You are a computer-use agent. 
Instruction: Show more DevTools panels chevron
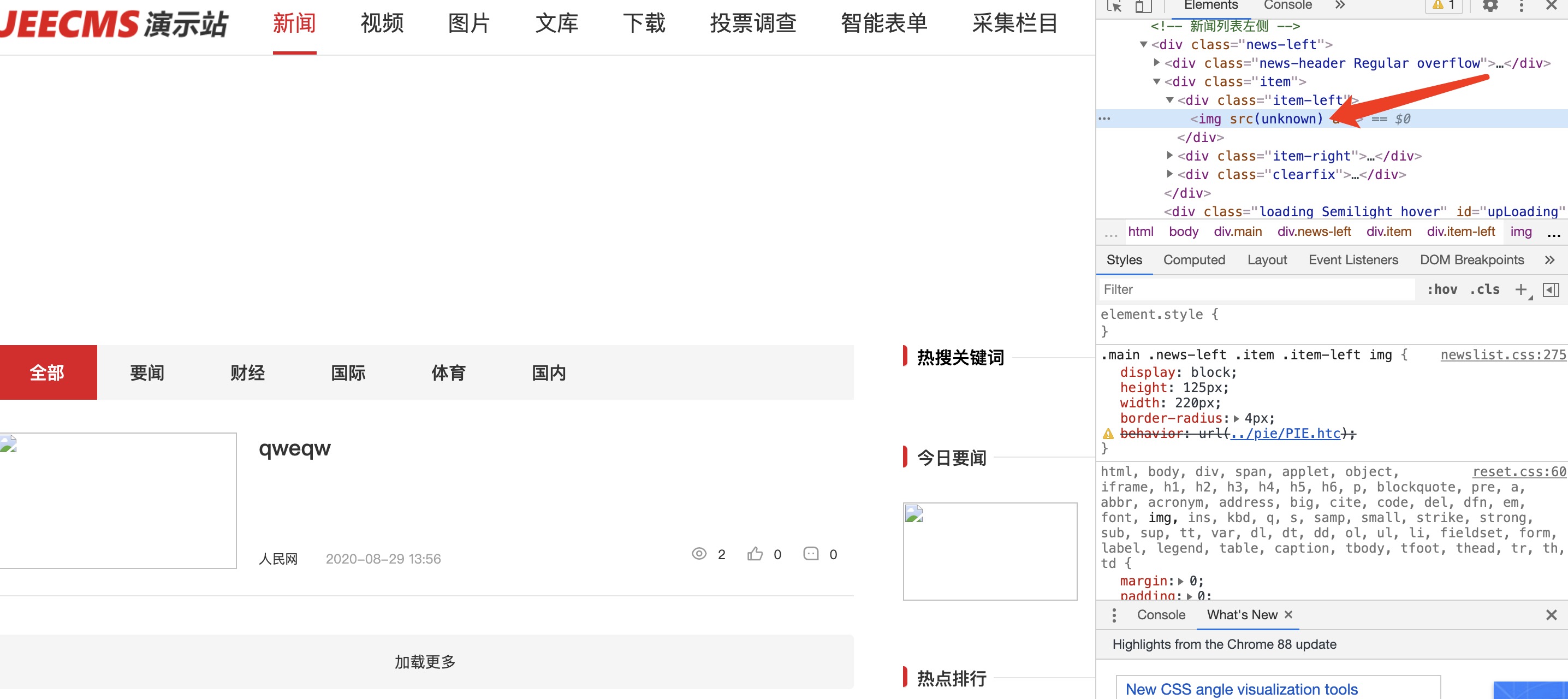(1339, 5)
